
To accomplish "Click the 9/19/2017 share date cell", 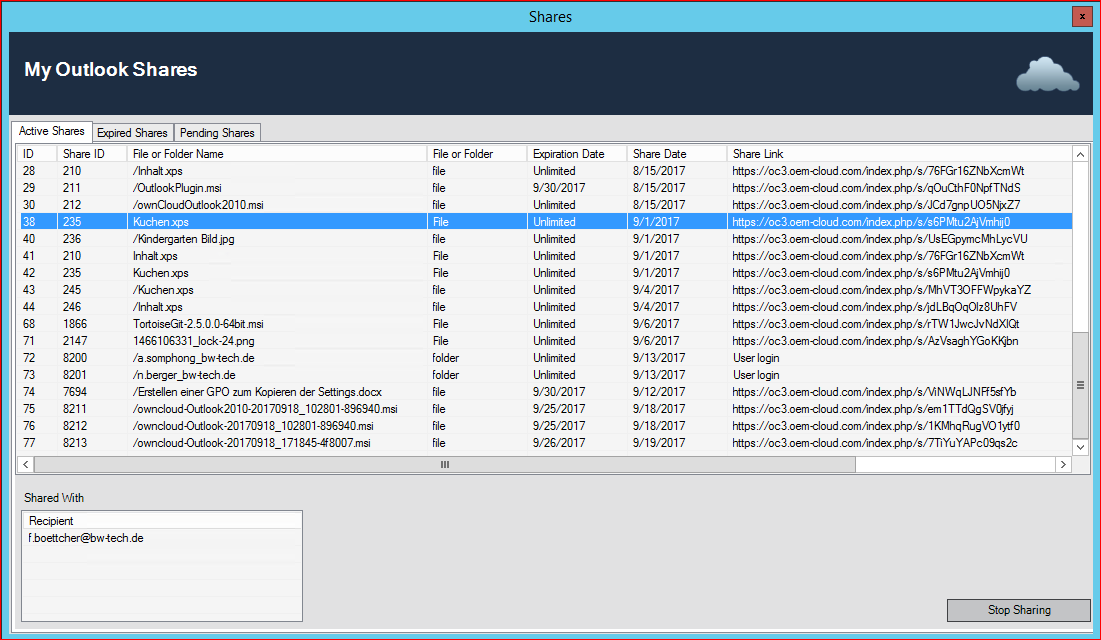I will click(x=659, y=443).
